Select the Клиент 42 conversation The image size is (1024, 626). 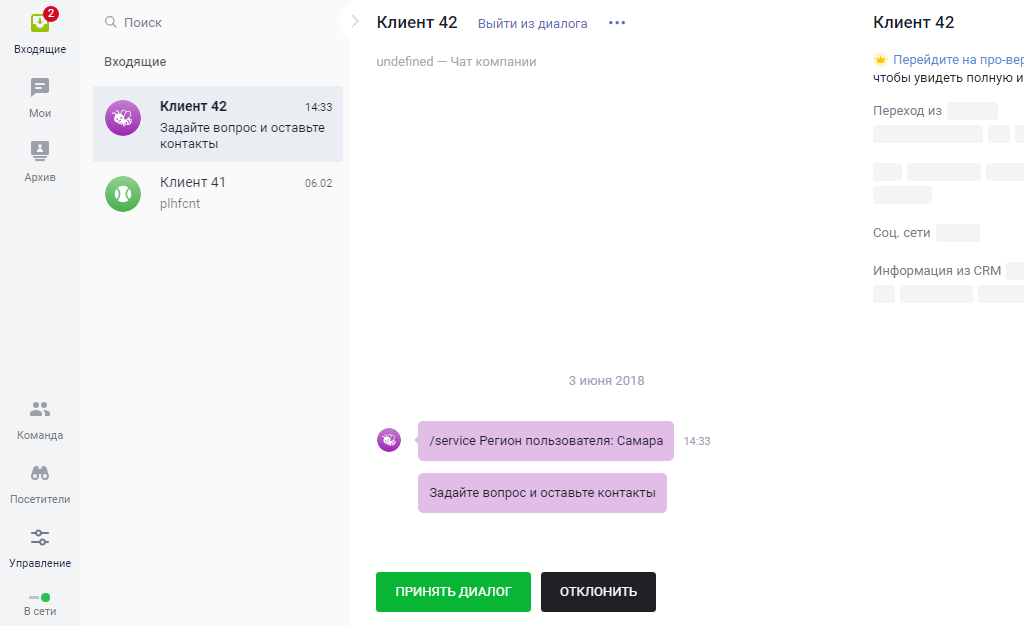218,124
